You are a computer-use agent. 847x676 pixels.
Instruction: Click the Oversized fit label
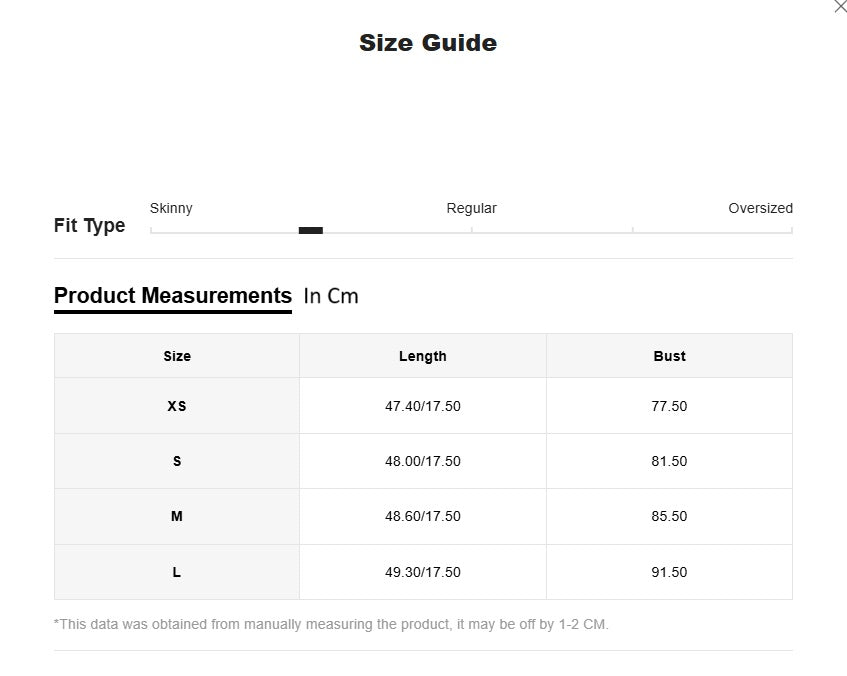pyautogui.click(x=760, y=208)
